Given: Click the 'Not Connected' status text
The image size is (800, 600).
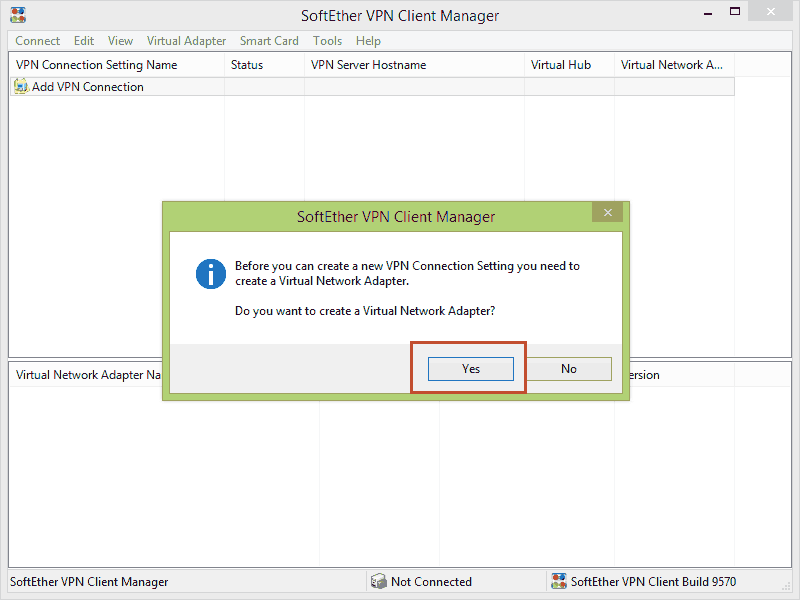Looking at the screenshot, I should click(431, 582).
